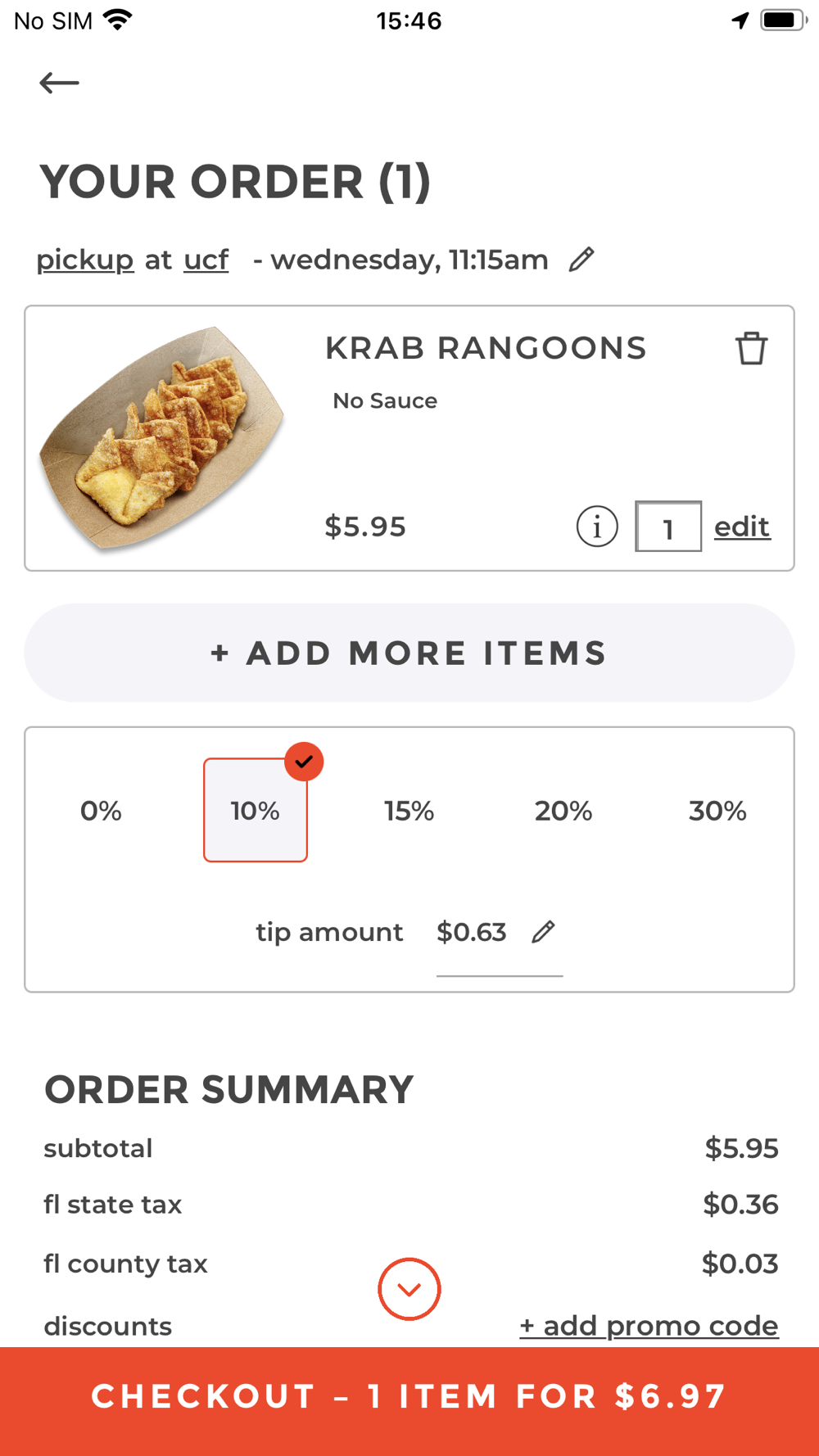The height and width of the screenshot is (1456, 819).
Task: Expand order summary with down chevron
Action: [x=409, y=1289]
